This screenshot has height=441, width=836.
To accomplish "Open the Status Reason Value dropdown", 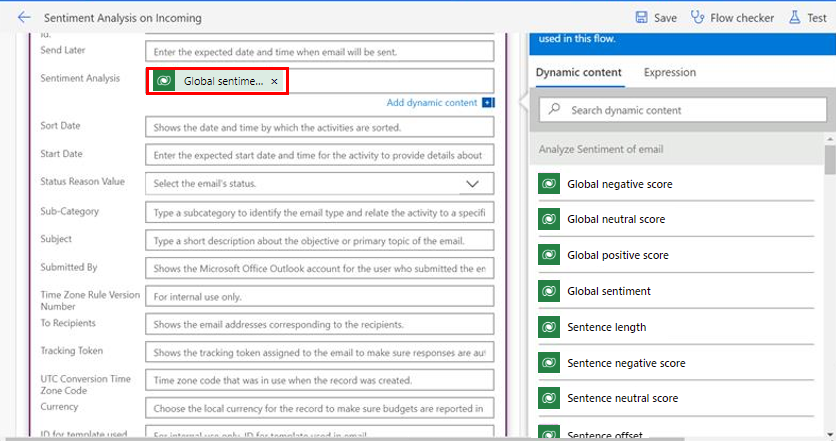I will pyautogui.click(x=472, y=183).
